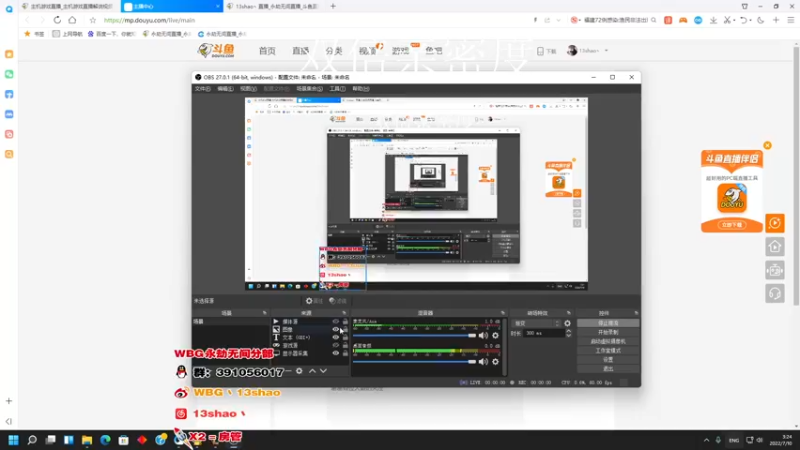
Task: Open the browser address bar history dropdown arrow
Action: (x=558, y=20)
